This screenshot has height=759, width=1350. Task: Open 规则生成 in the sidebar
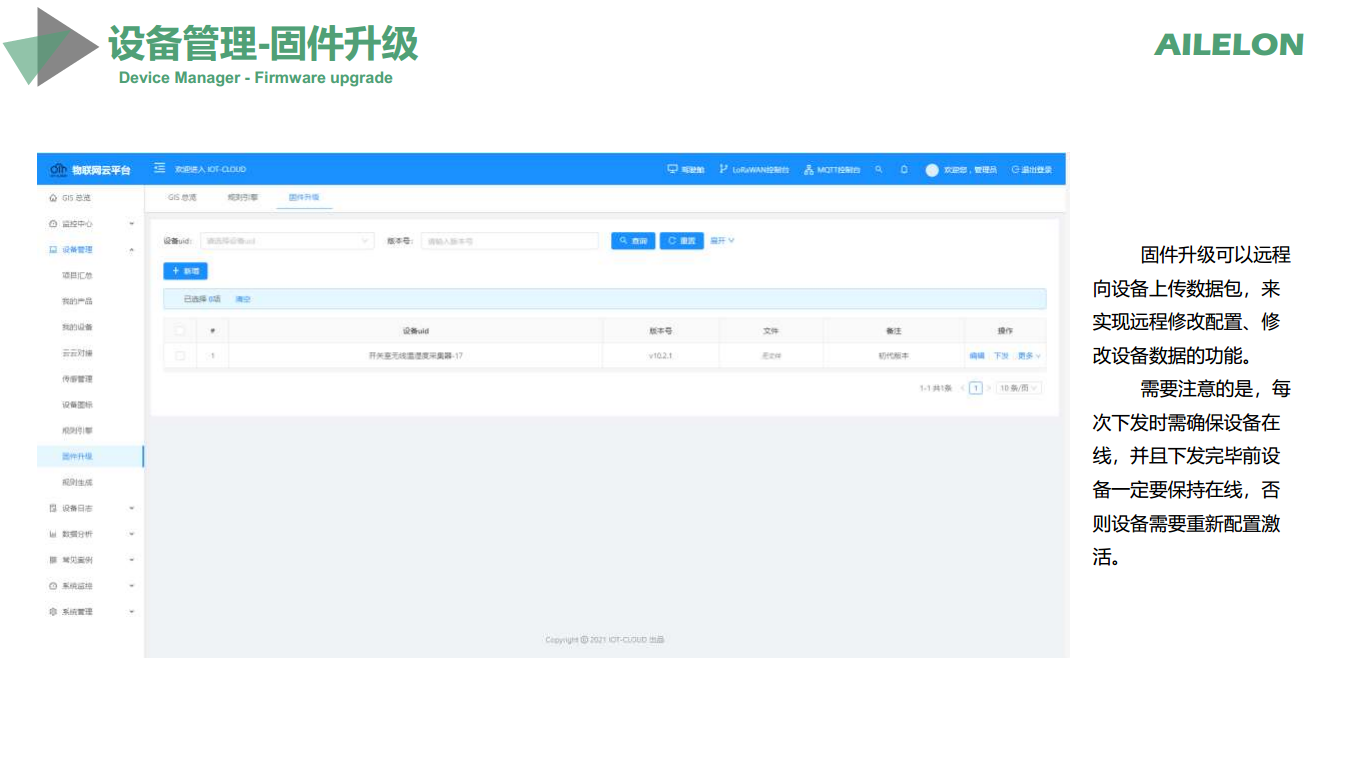tap(77, 482)
